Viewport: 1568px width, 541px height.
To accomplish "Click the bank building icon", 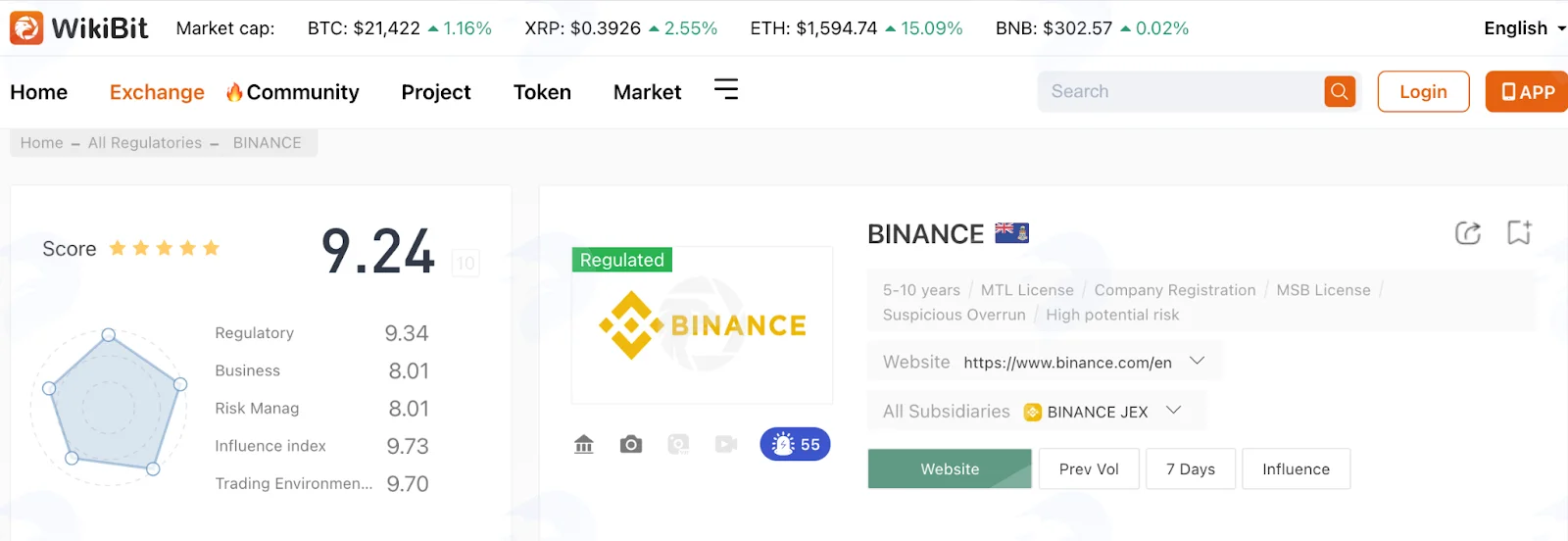I will pyautogui.click(x=584, y=444).
